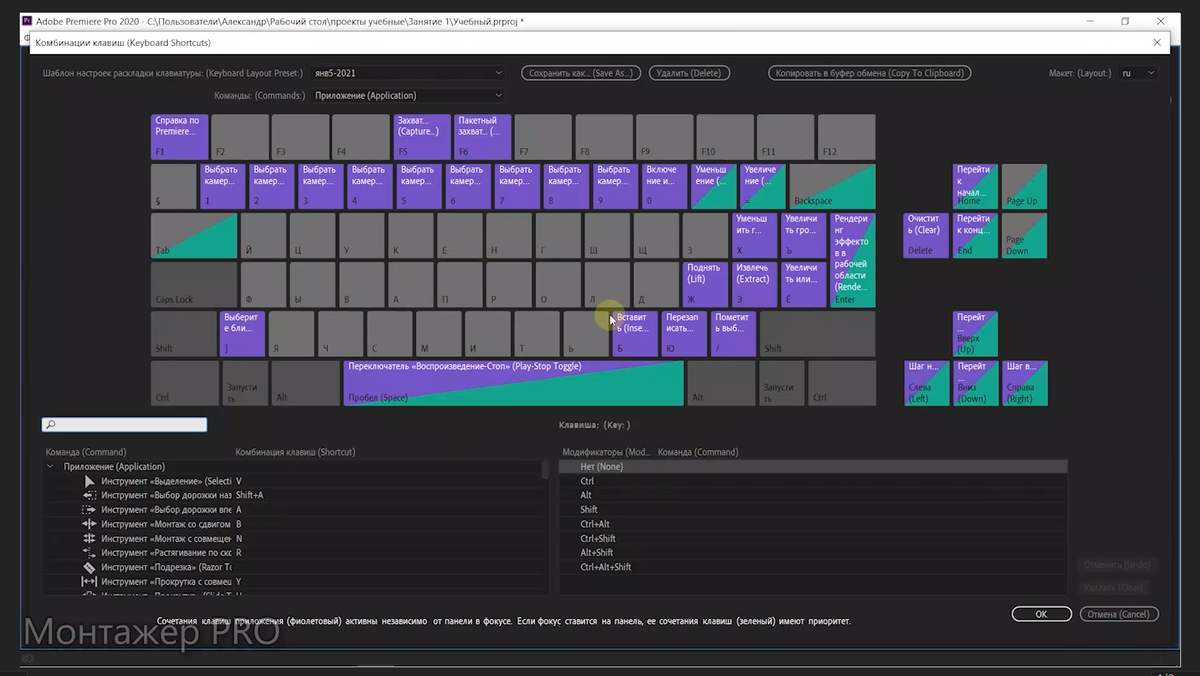Click the Rate Stretch tool icon (R)
Image resolution: width=1200 pixels, height=676 pixels.
89,553
